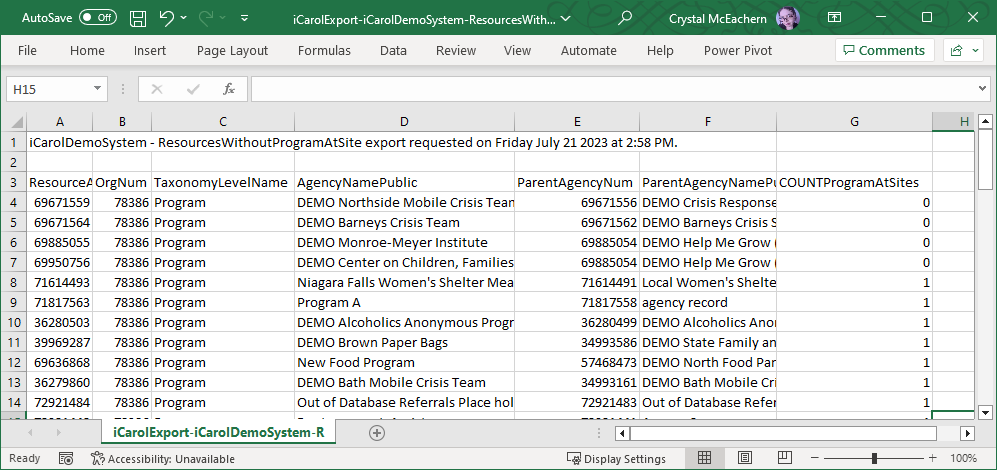This screenshot has height=470, width=997.
Task: Open the Search magnifier in title bar
Action: 625,18
